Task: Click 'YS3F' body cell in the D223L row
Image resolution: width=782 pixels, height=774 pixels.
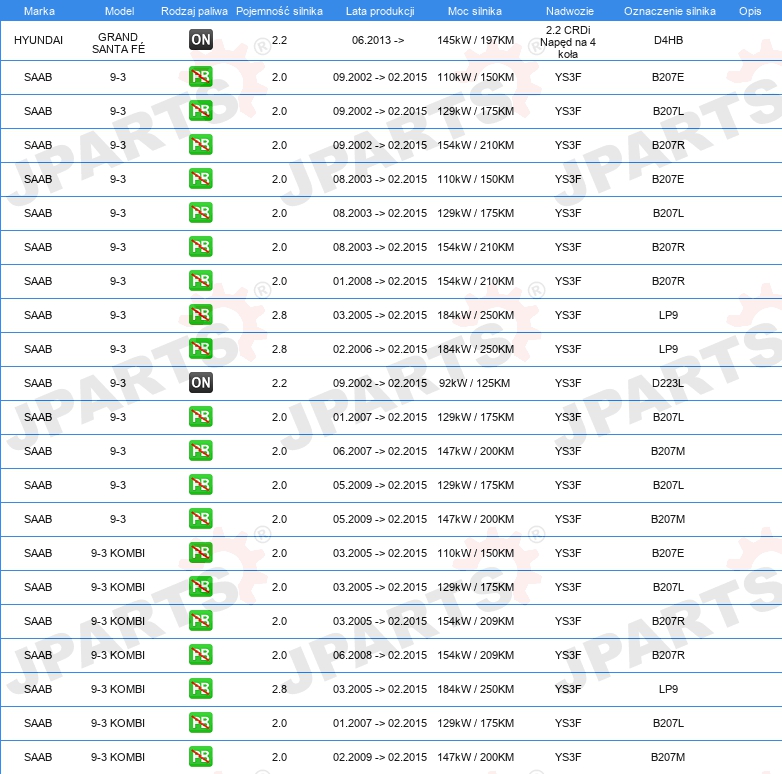Action: 568,383
